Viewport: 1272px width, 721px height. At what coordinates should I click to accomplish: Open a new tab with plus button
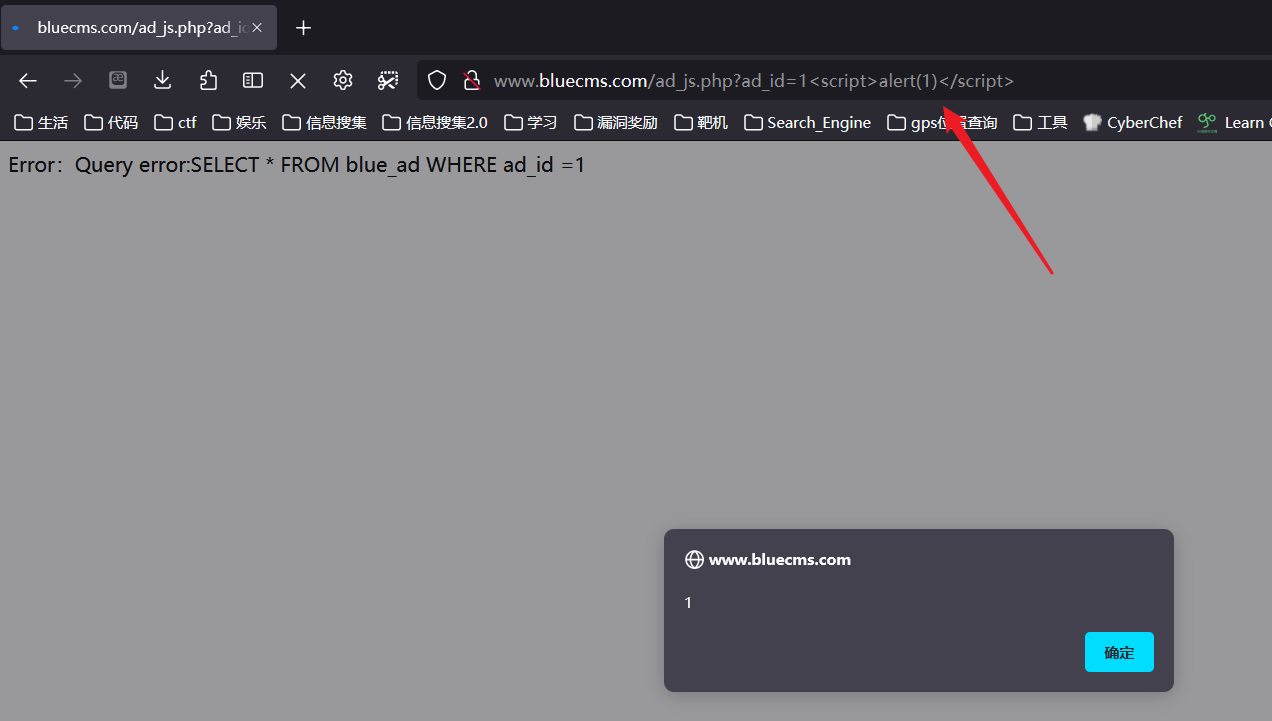click(x=304, y=28)
